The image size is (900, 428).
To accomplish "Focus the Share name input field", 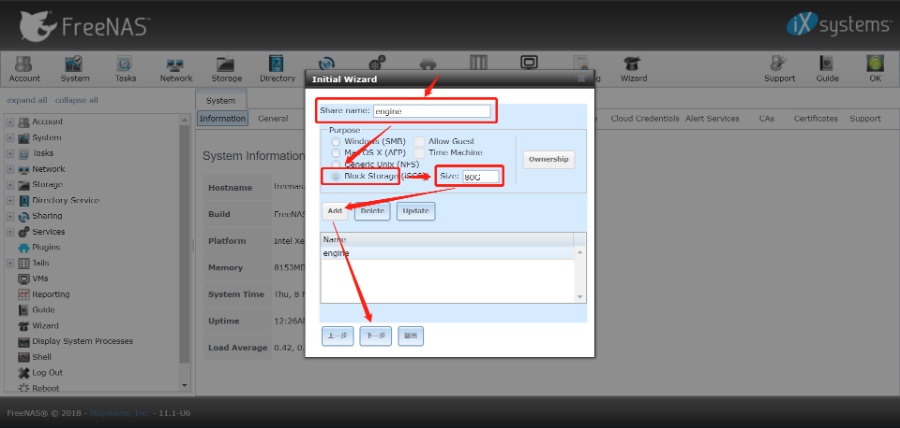I will tap(432, 111).
